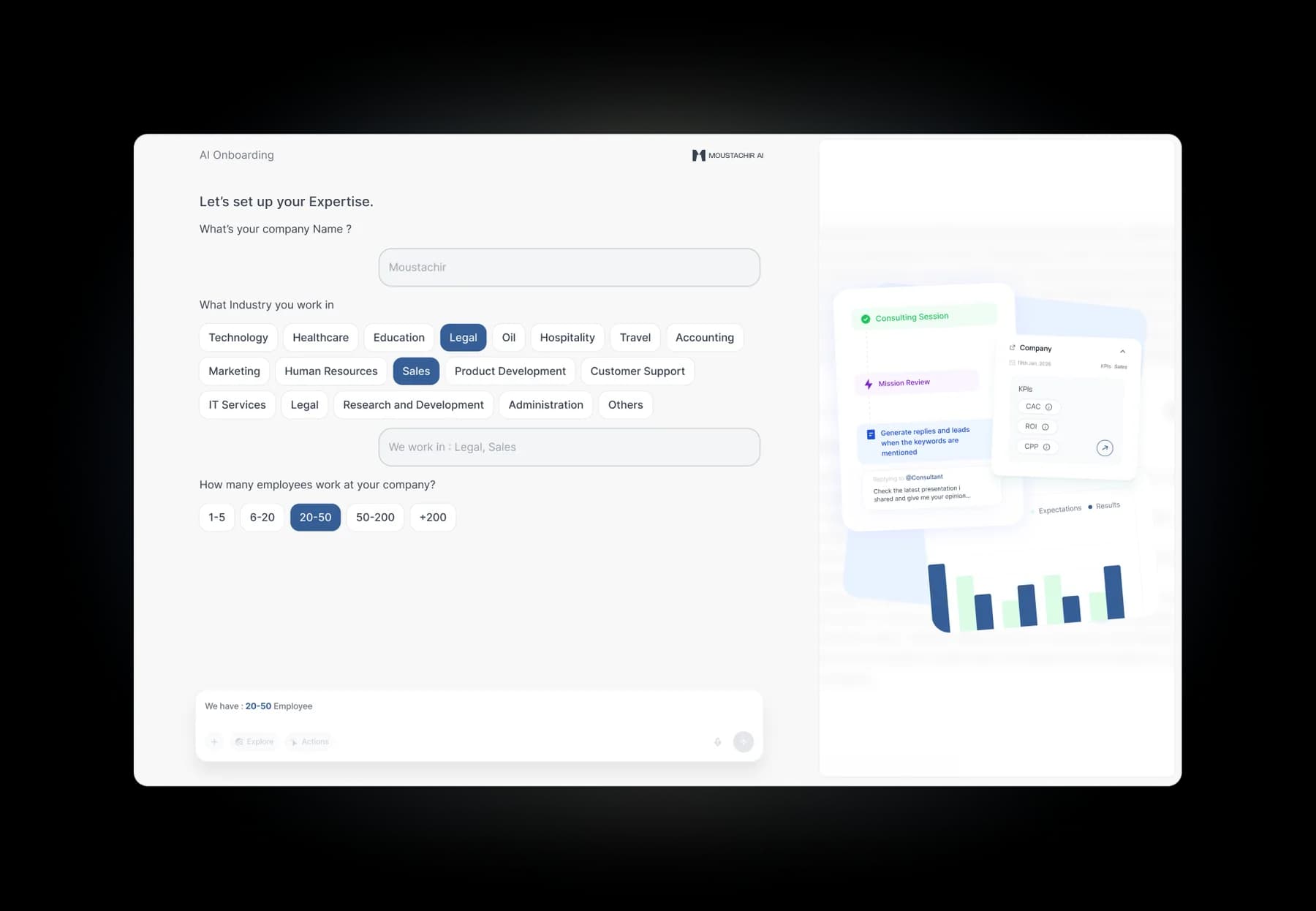1316x911 pixels.
Task: Select the Oil industry chip
Action: (509, 337)
